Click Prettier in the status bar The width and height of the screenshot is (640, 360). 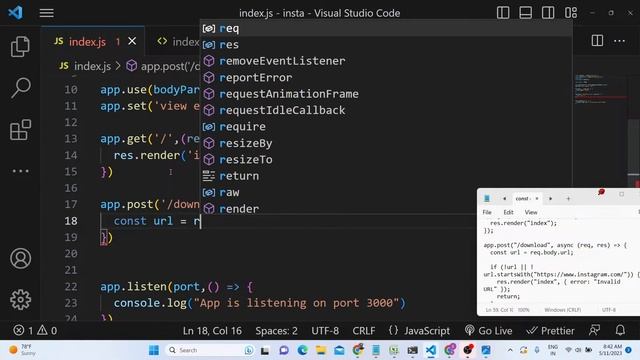coord(550,331)
